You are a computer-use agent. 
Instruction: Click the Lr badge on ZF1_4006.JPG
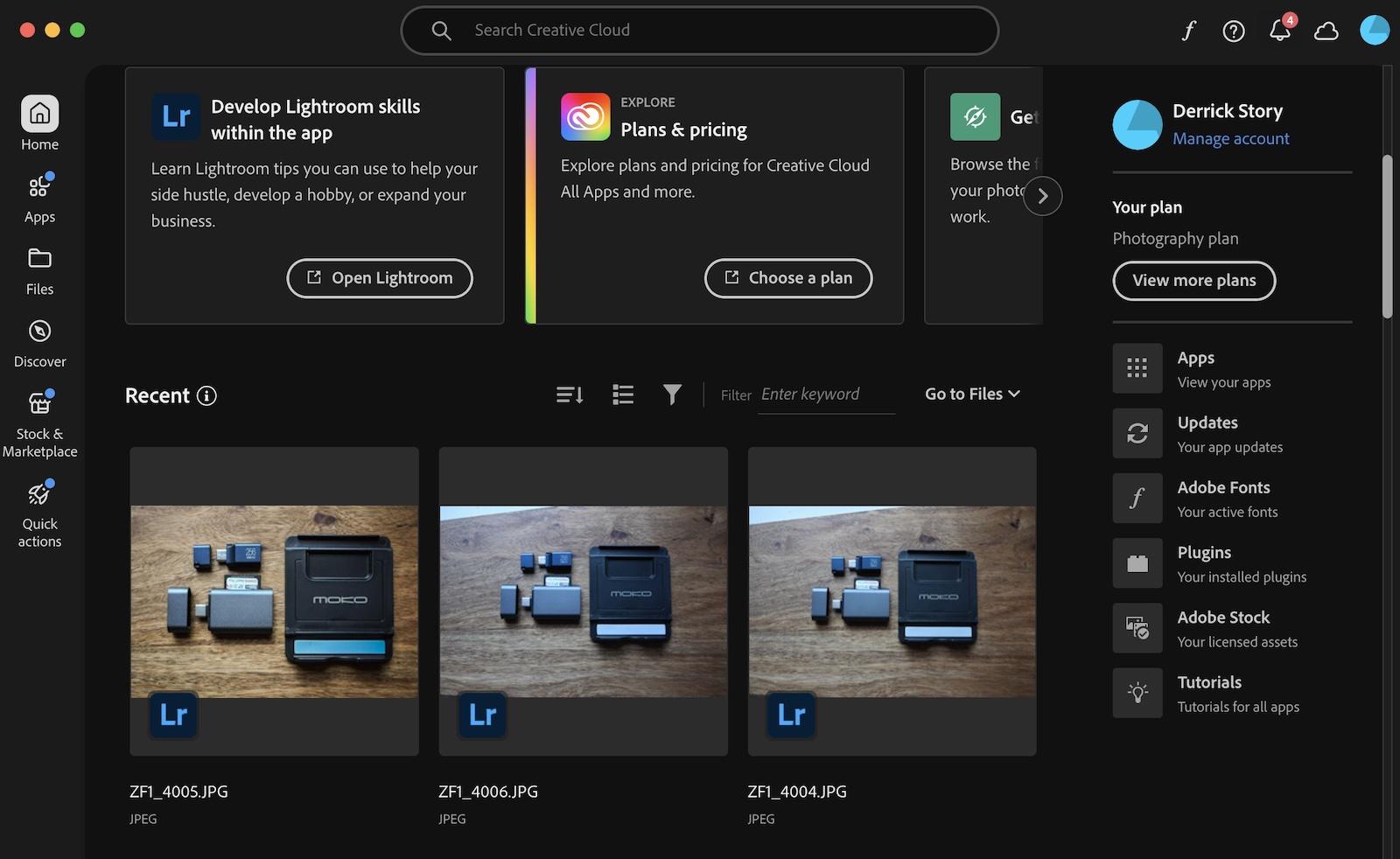click(482, 715)
